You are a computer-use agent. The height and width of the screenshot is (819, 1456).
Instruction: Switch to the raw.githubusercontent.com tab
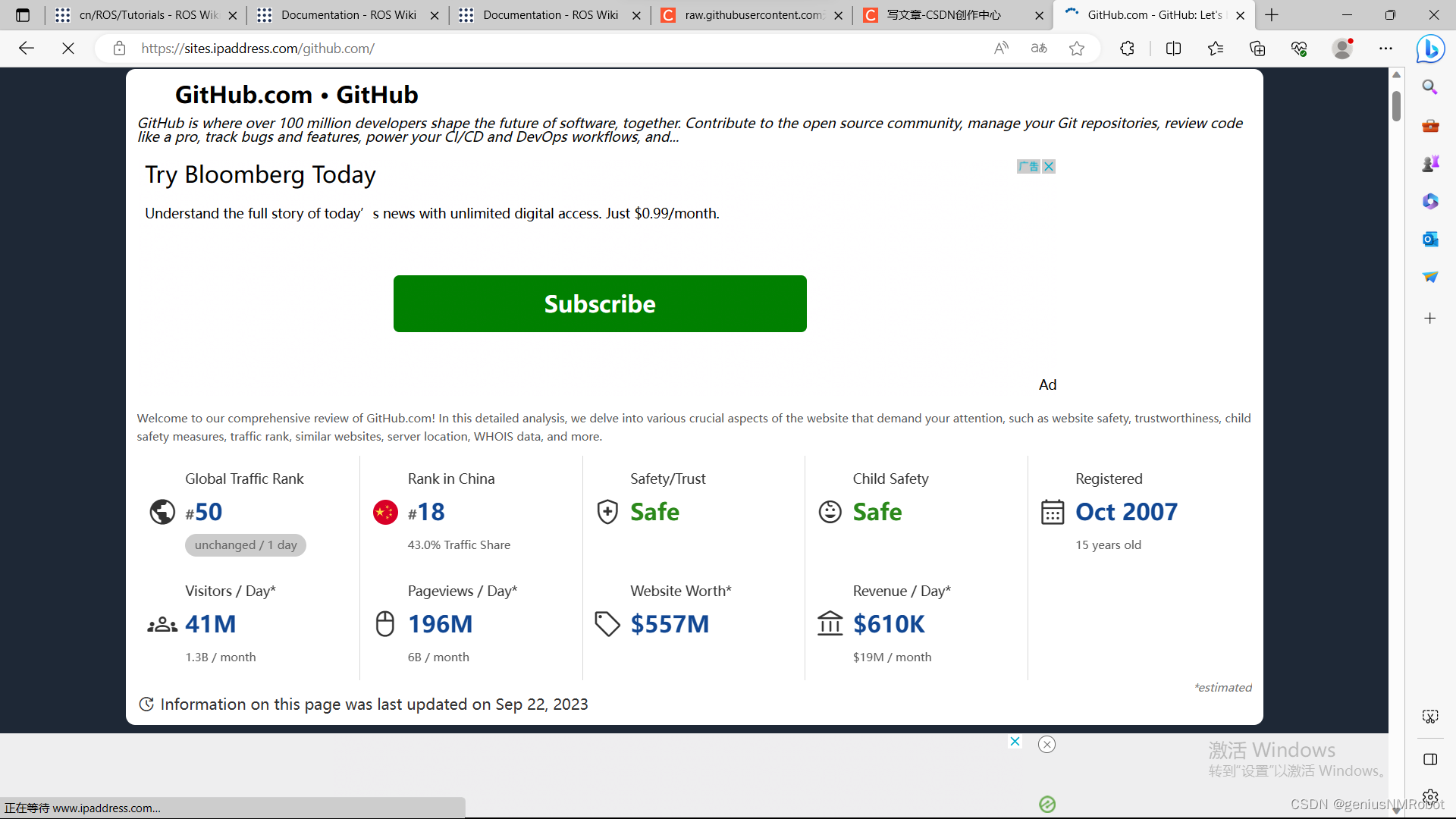pos(752,15)
